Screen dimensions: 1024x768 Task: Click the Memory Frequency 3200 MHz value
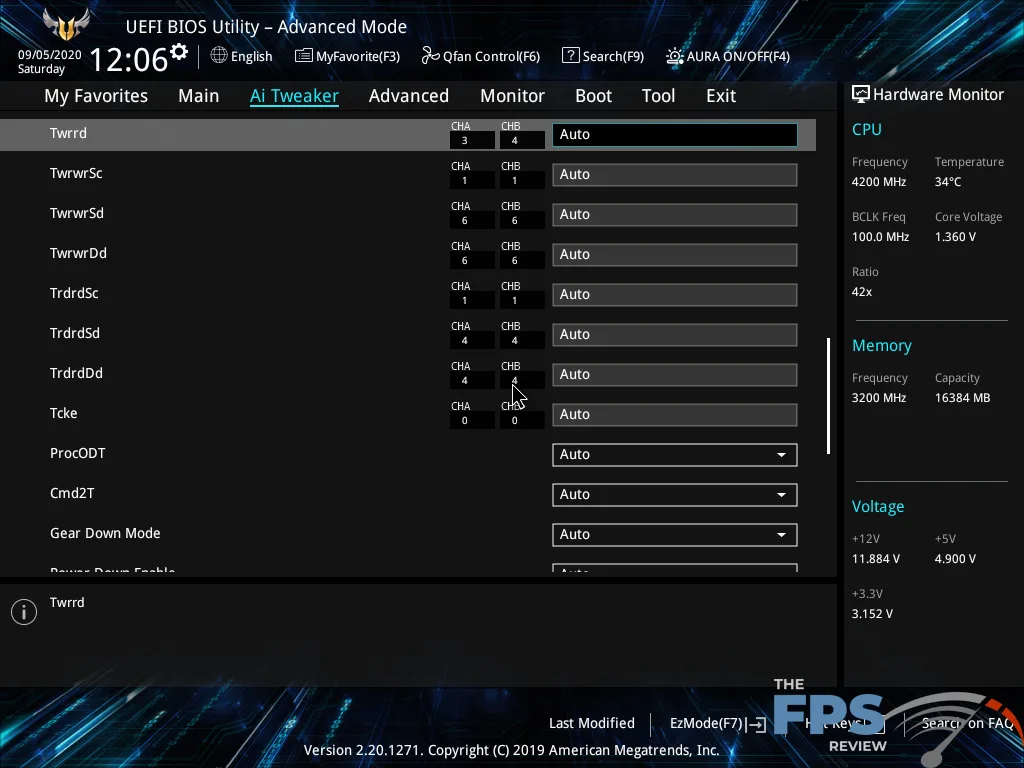pos(878,398)
